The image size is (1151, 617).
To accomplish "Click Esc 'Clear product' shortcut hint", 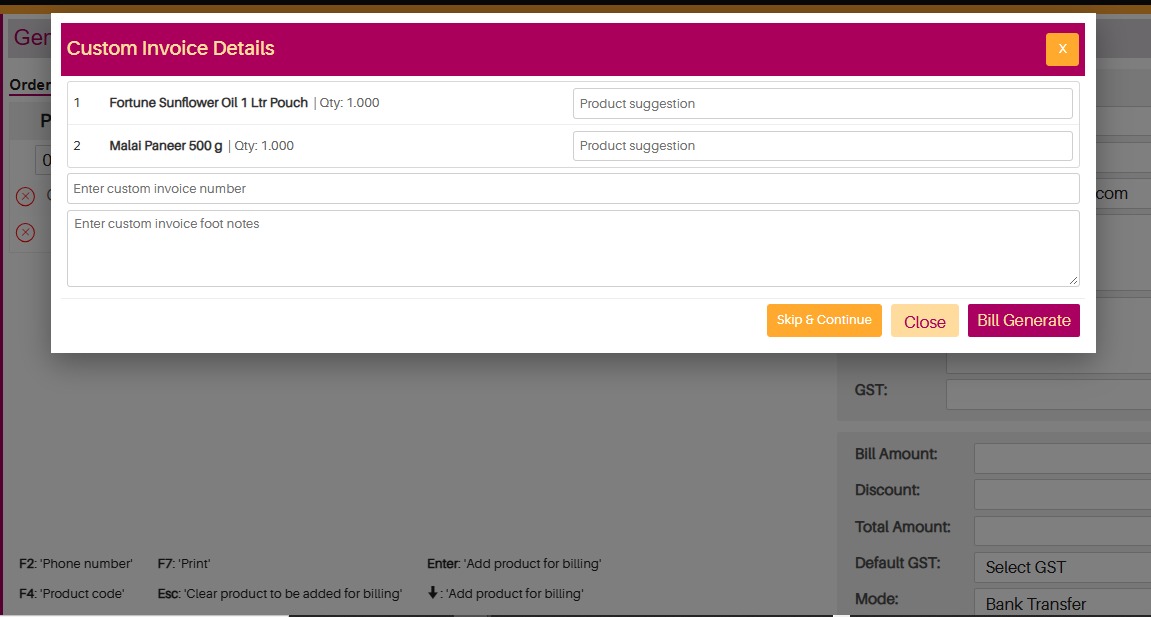I will coord(280,594).
